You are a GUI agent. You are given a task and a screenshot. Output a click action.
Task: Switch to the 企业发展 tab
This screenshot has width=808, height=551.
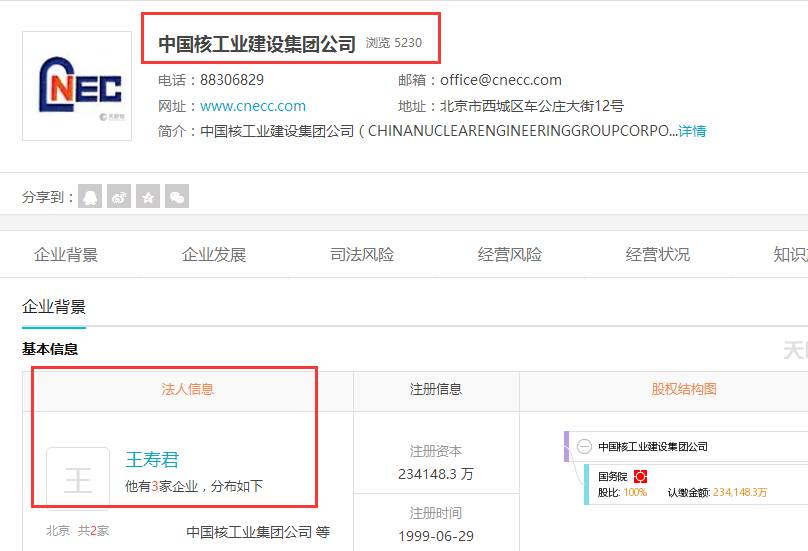[214, 254]
